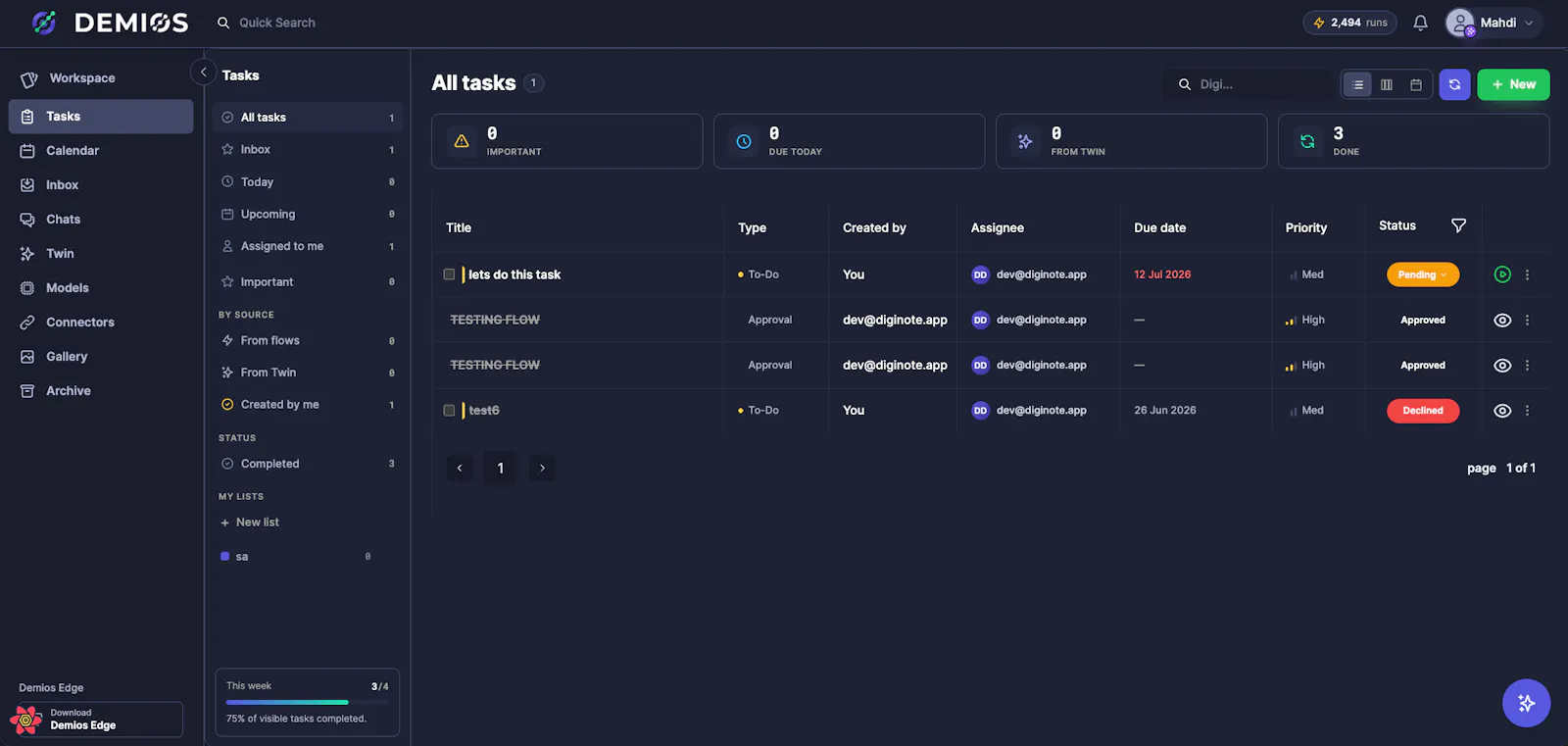
Task: Select All tasks filter
Action: click(308, 118)
